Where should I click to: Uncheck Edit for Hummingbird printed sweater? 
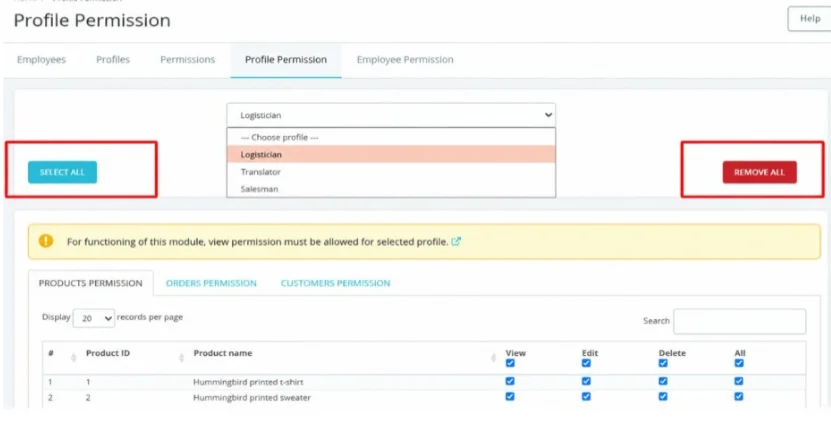[x=586, y=396]
